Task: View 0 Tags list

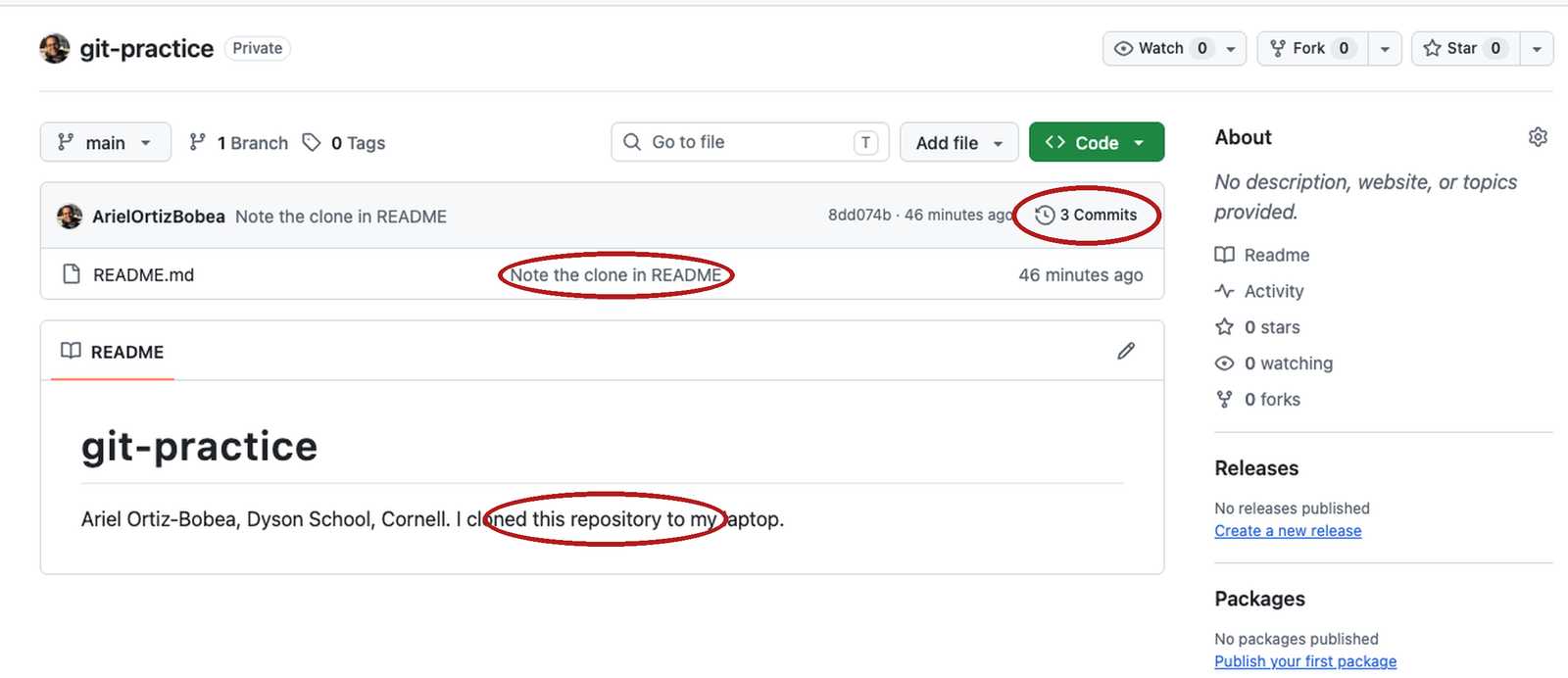Action: 344,143
